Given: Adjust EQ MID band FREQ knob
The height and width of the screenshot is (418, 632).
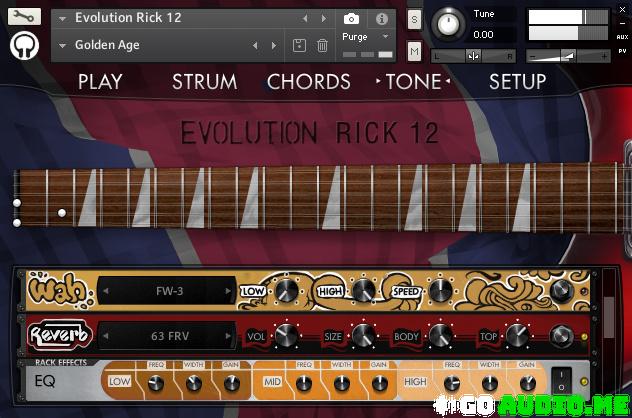Looking at the screenshot, I should click(x=304, y=383).
